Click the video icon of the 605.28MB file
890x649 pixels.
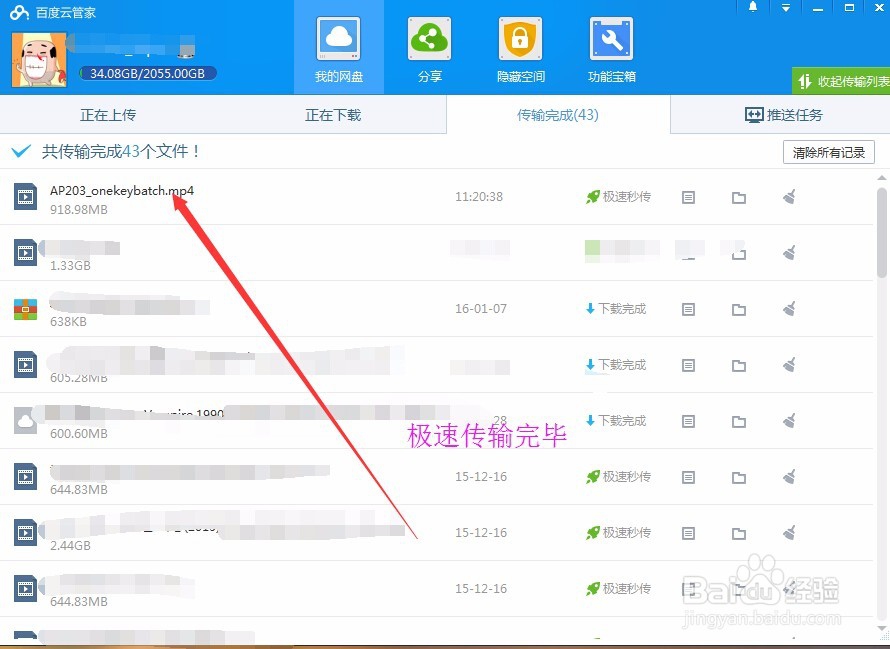(x=26, y=365)
